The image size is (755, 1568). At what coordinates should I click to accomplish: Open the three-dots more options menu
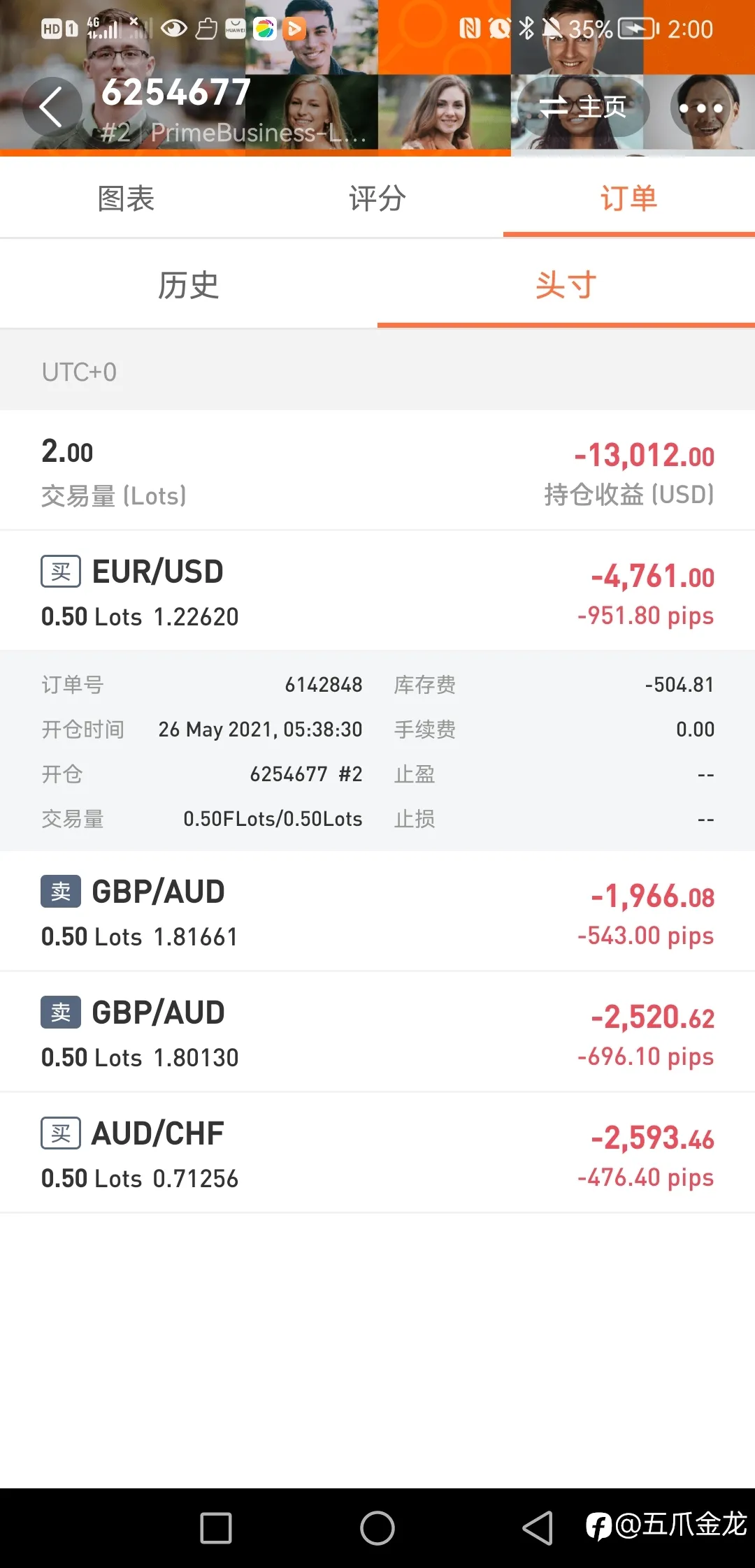click(700, 108)
